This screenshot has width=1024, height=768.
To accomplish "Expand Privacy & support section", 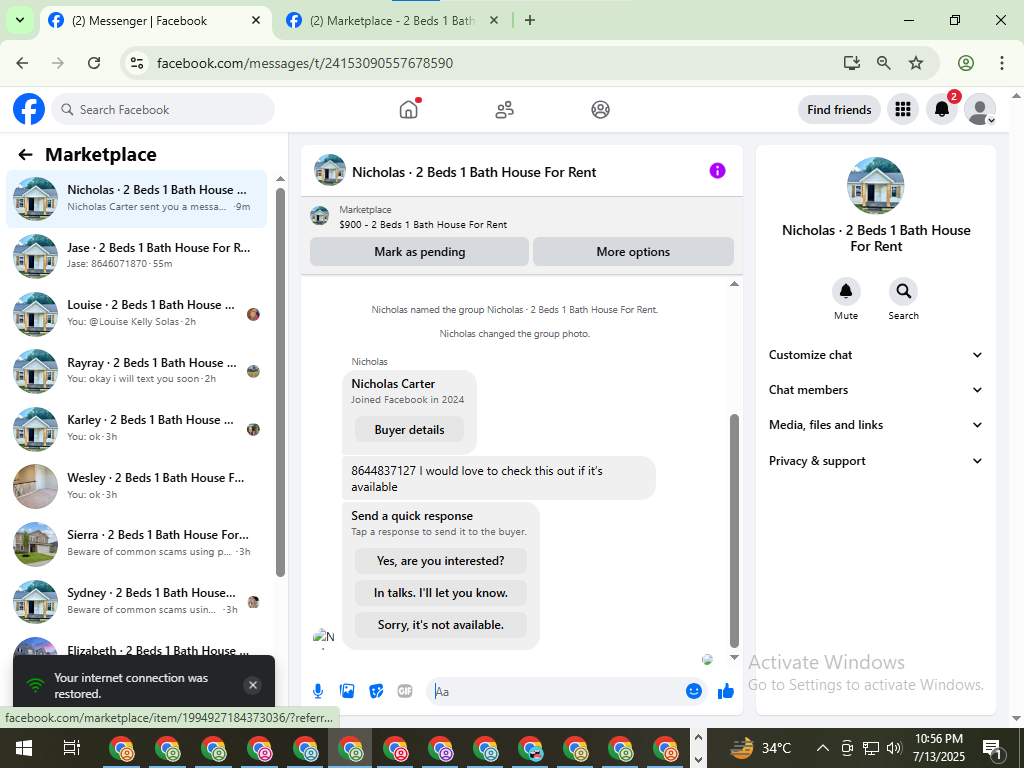I will tap(875, 460).
